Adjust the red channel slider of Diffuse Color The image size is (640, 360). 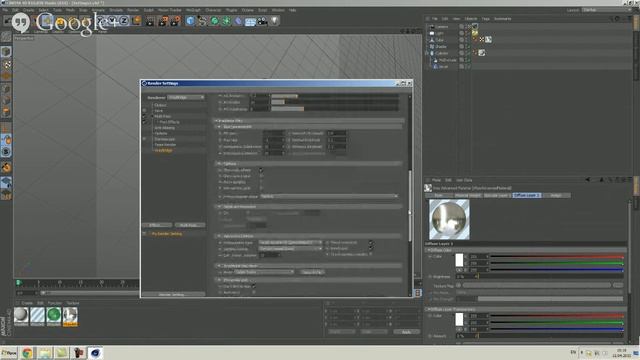(557, 257)
